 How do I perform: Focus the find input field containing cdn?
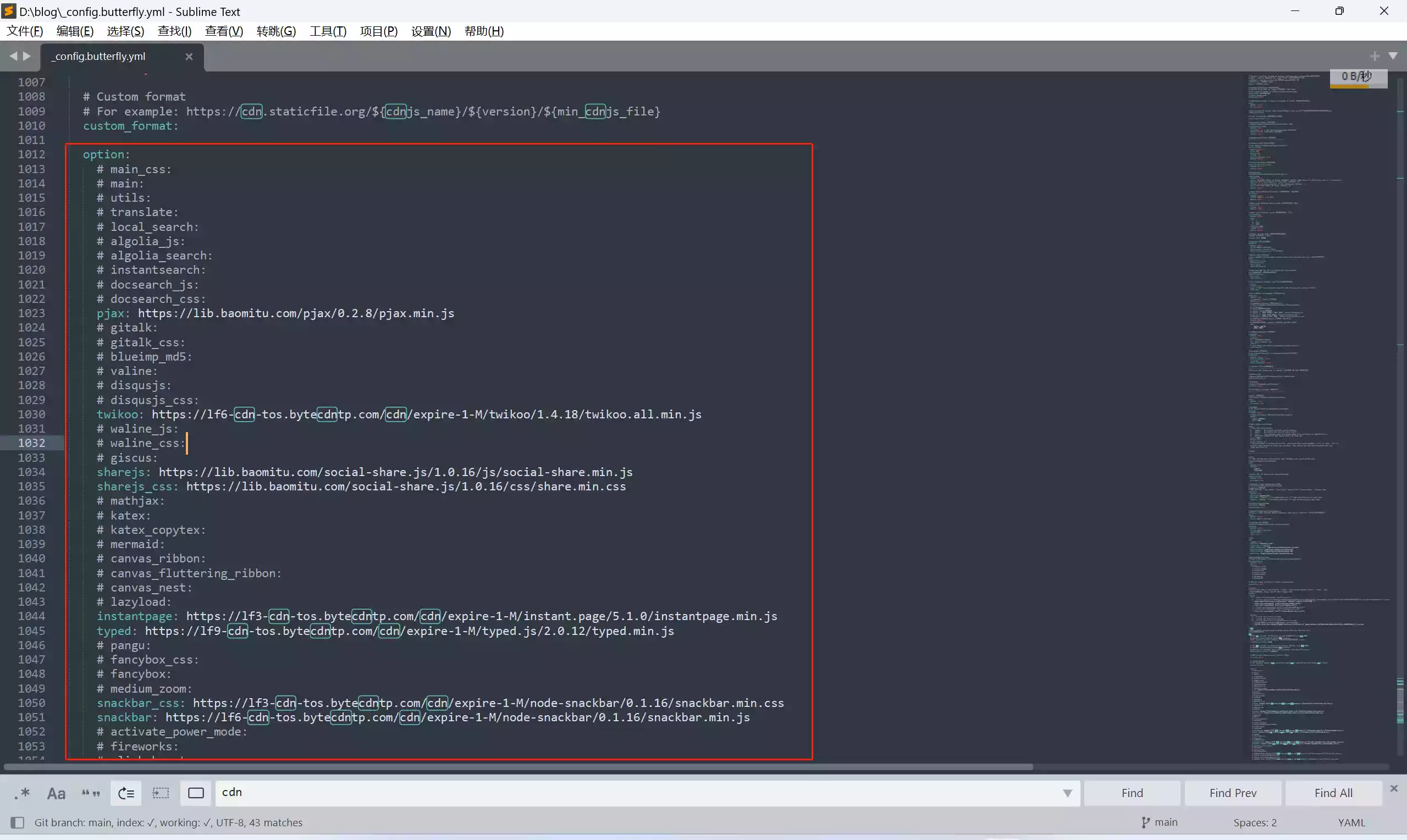tap(639, 793)
